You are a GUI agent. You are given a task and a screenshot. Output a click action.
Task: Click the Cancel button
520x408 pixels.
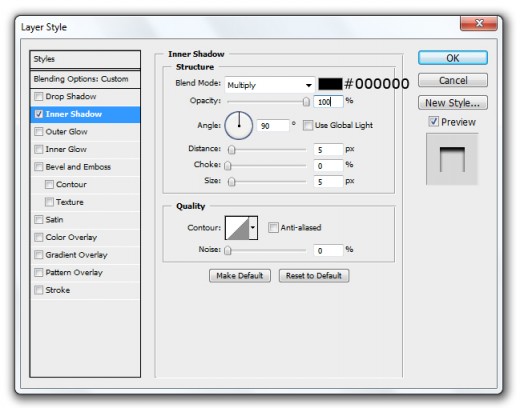click(x=453, y=80)
